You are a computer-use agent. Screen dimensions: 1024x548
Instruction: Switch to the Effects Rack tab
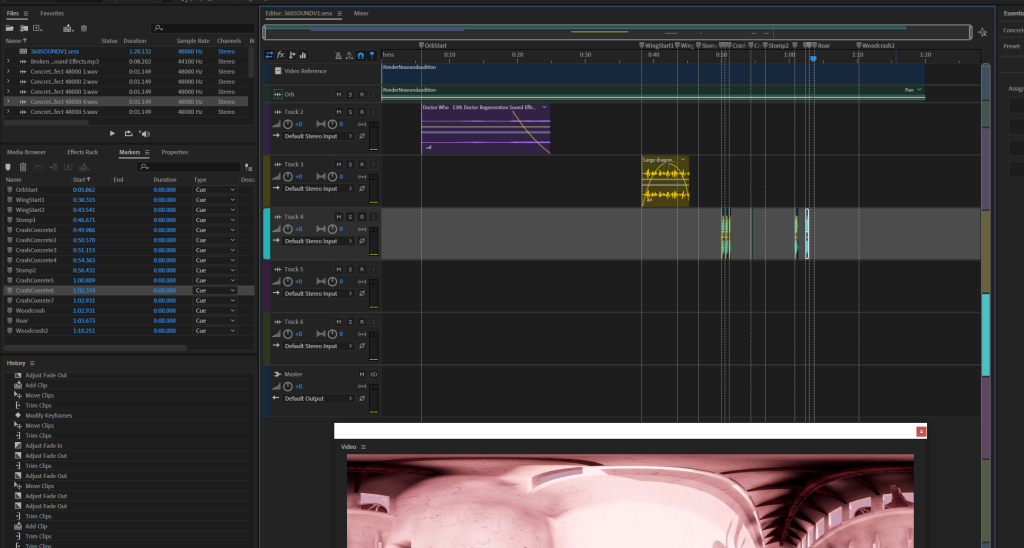coord(82,152)
